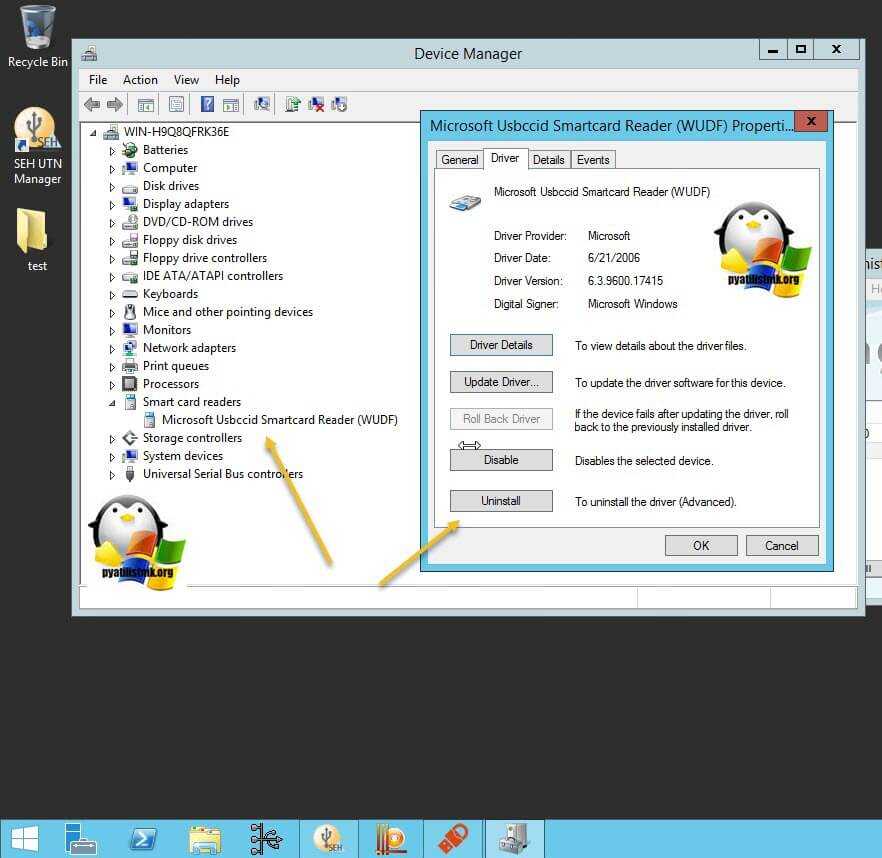Click the blue Help toolbar icon
This screenshot has width=882, height=858.
click(x=207, y=104)
